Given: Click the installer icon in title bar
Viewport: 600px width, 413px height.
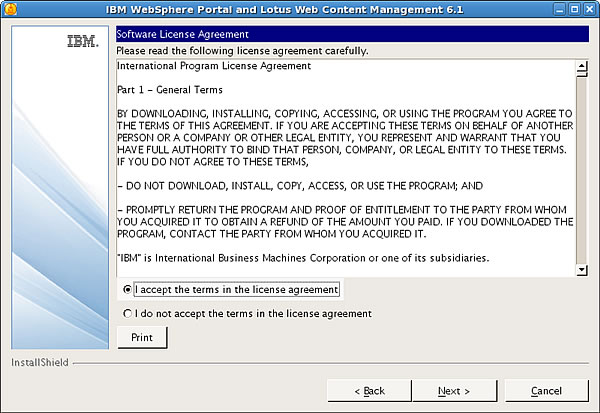Looking at the screenshot, I should point(10,9).
